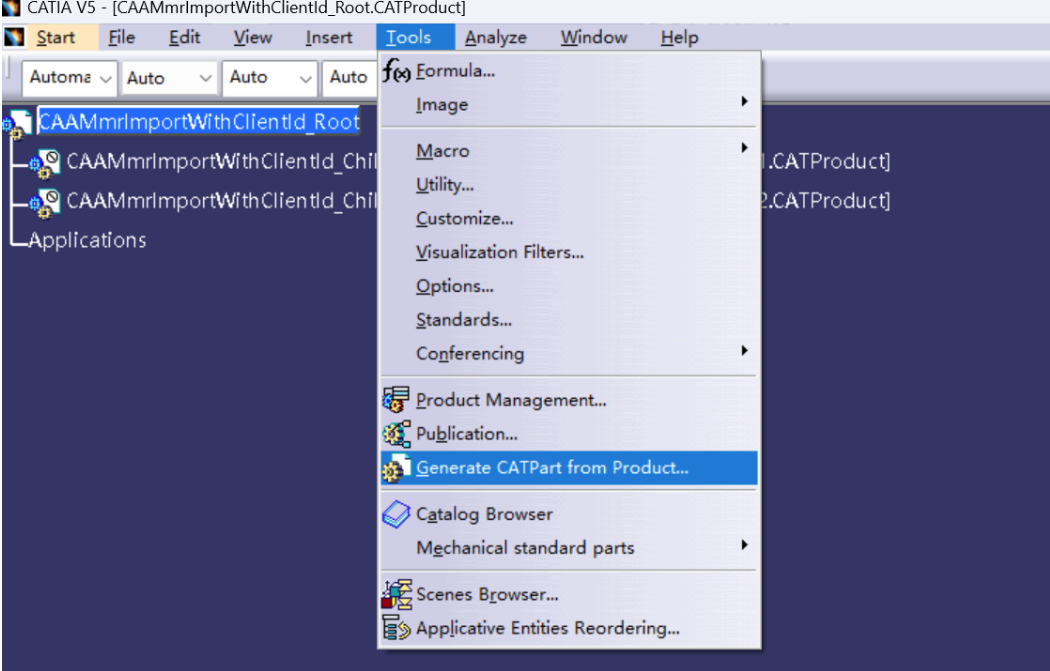
Task: Expand the Macro submenu
Action: tap(569, 151)
